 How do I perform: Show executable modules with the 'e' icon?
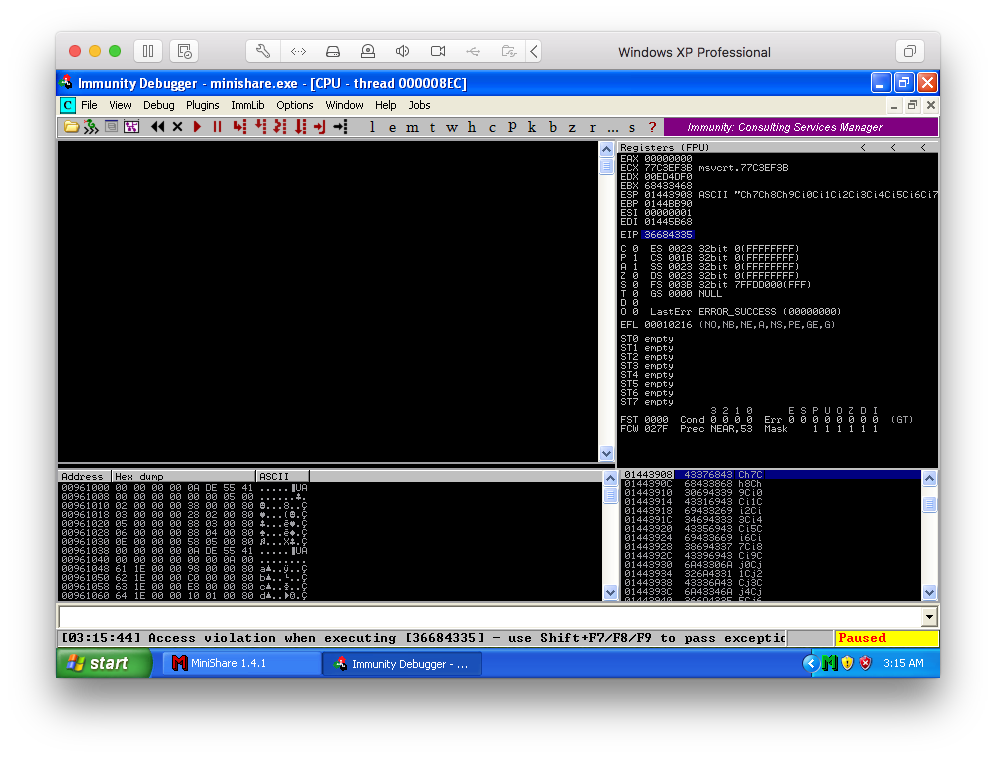[392, 127]
